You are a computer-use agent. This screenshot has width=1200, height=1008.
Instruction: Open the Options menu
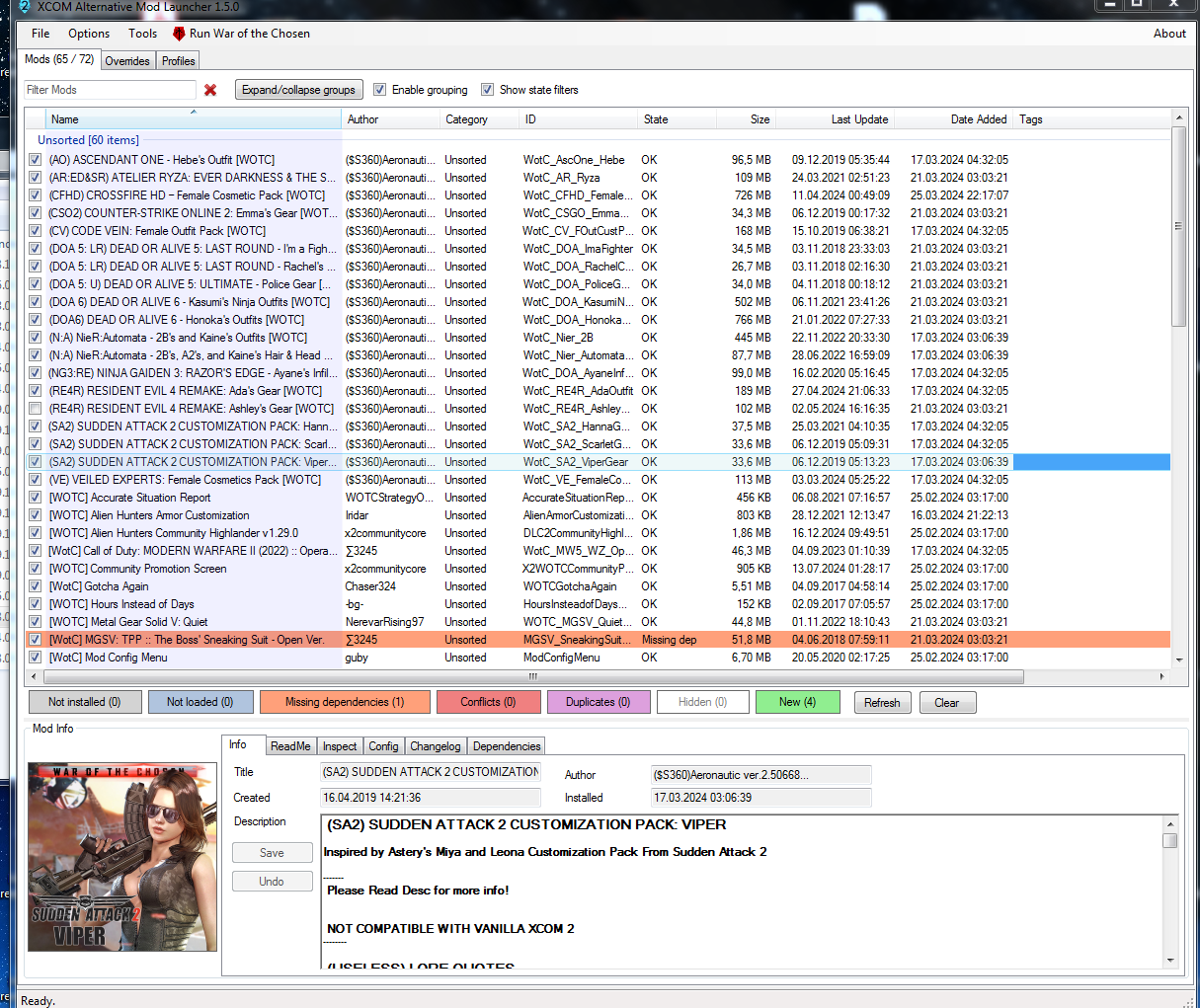click(x=89, y=34)
